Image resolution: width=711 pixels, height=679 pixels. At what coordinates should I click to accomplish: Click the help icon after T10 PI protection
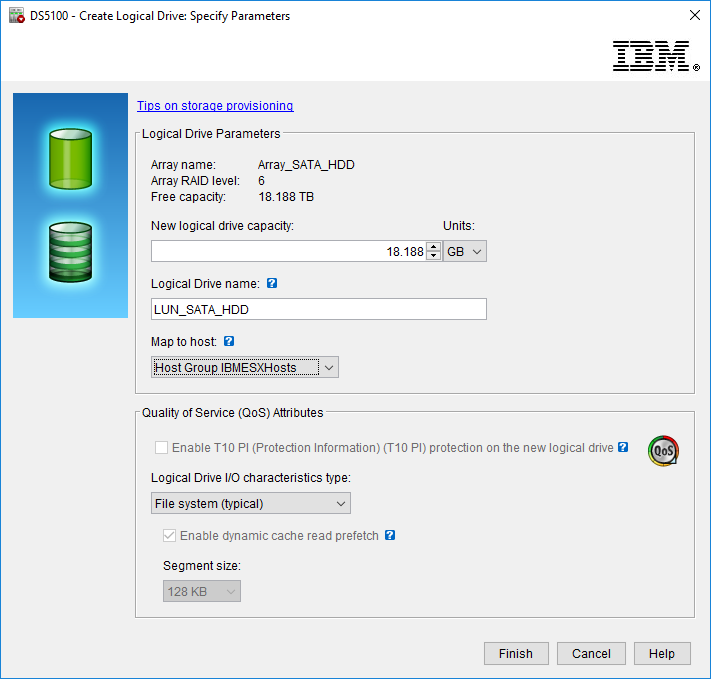click(623, 447)
